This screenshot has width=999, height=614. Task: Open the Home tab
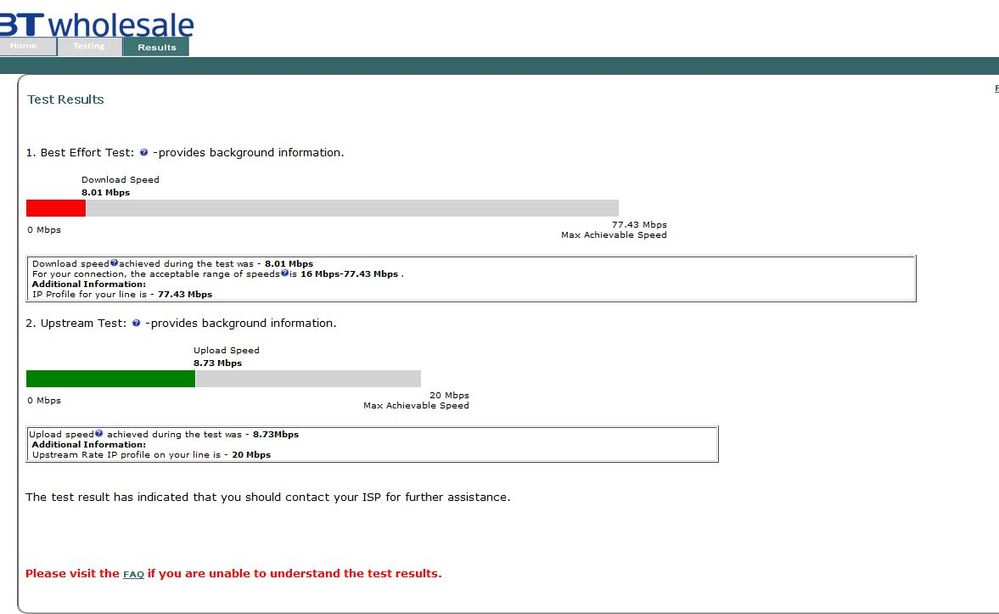tap(27, 46)
